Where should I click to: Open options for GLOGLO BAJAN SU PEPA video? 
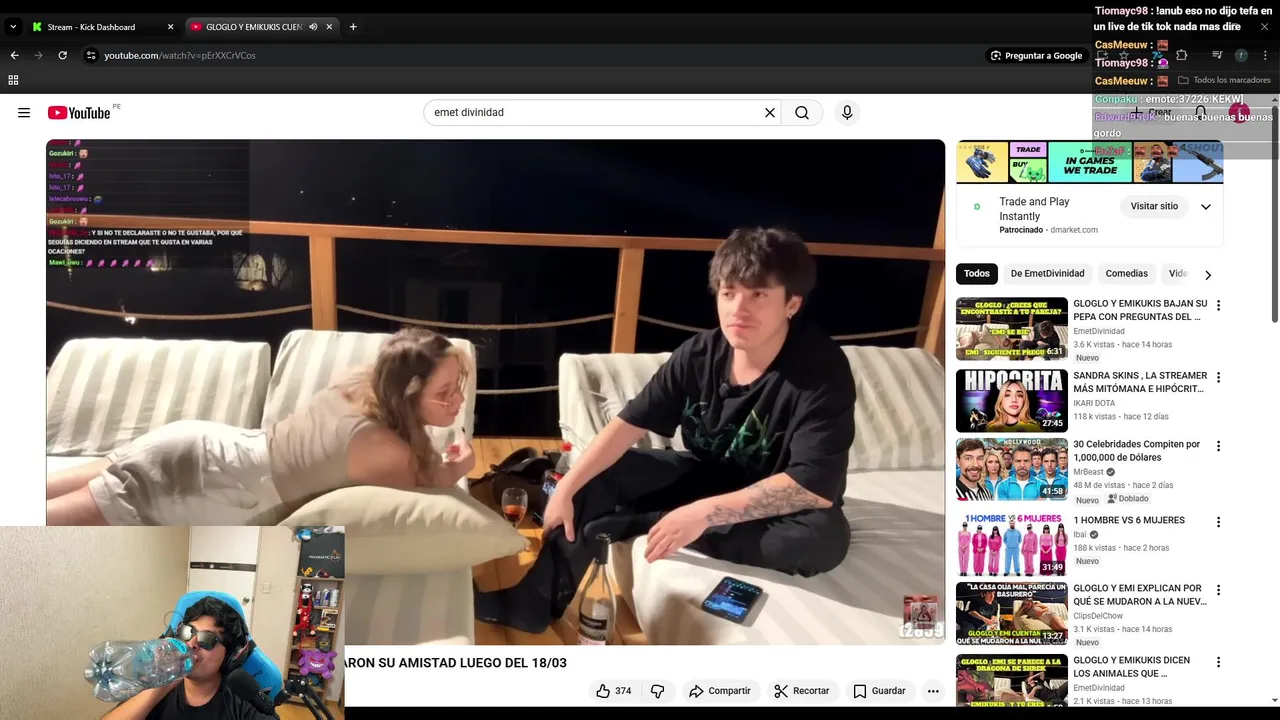coord(1218,306)
